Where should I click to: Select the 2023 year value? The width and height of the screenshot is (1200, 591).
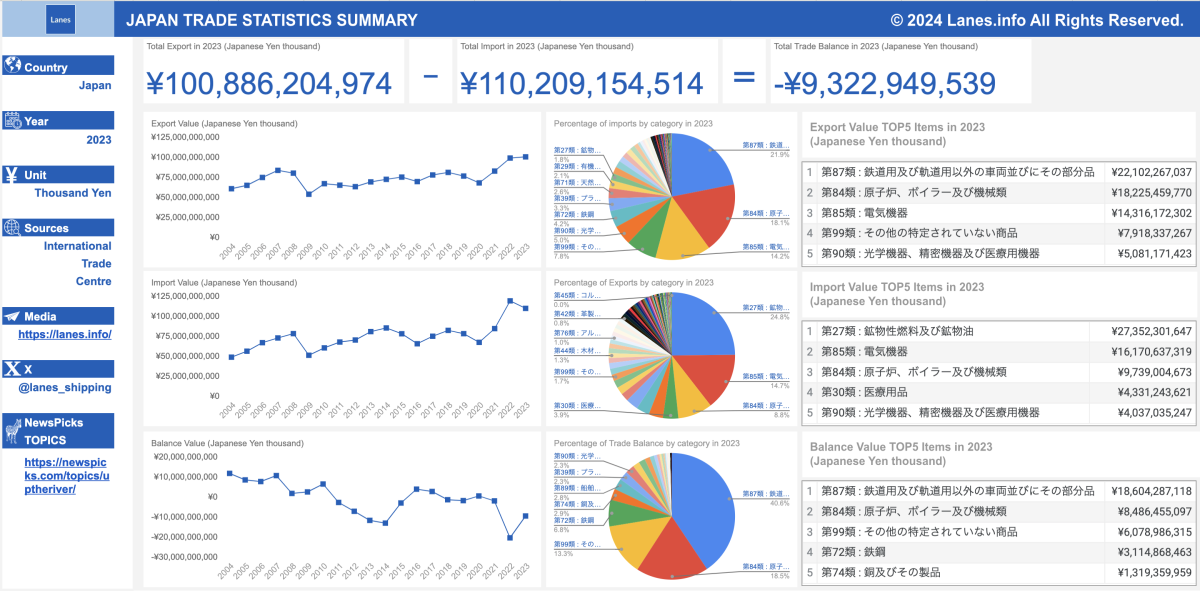pos(99,140)
